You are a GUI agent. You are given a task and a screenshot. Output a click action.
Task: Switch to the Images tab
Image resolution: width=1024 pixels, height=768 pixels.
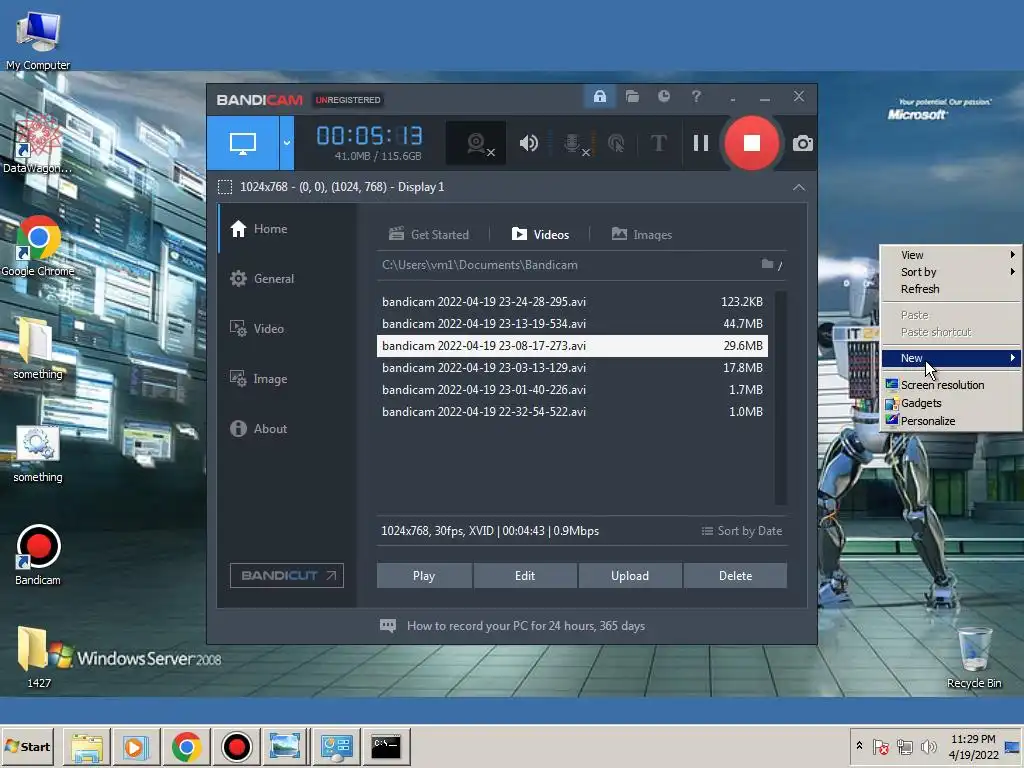point(642,234)
